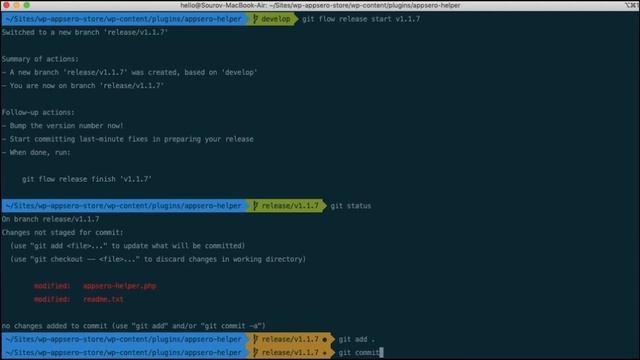Click the modified readme.txt file entry

click(x=79, y=299)
